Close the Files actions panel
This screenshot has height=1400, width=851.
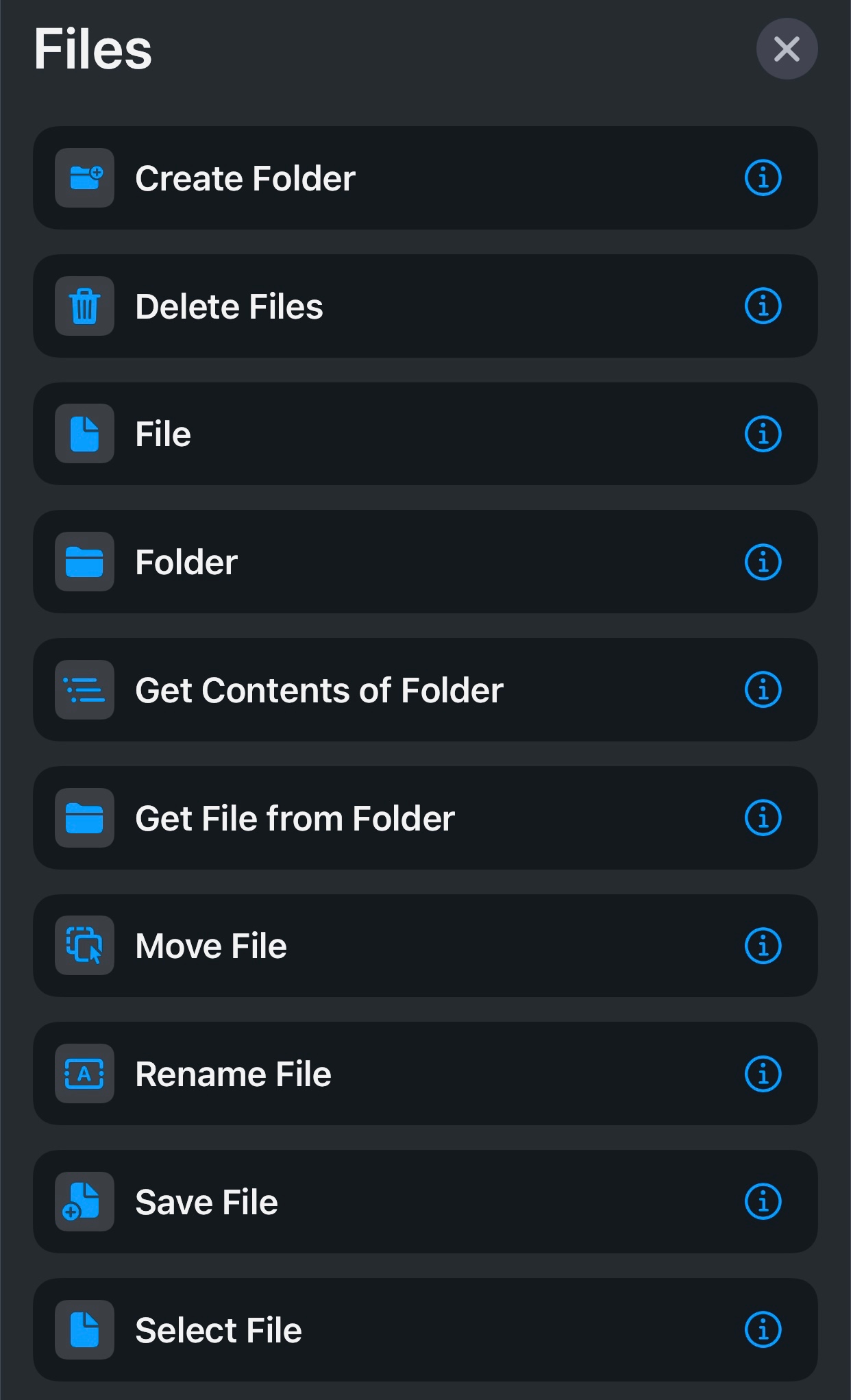(x=787, y=49)
